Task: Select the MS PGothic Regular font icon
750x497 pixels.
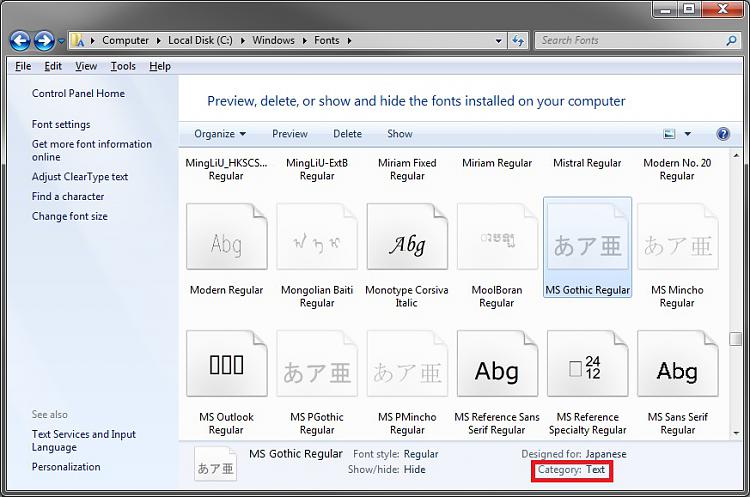Action: coord(317,364)
